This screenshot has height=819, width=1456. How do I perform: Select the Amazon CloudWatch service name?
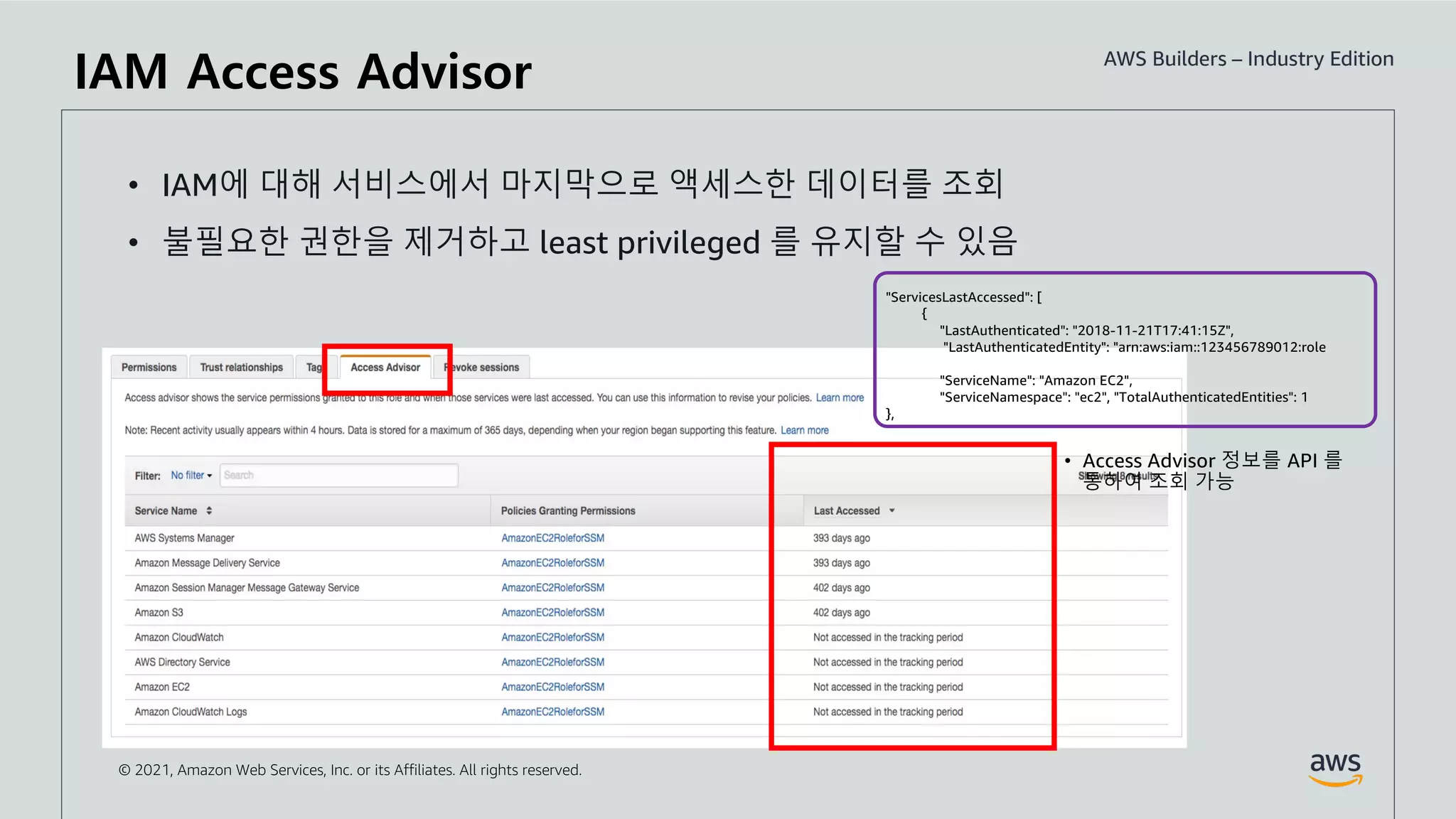179,638
